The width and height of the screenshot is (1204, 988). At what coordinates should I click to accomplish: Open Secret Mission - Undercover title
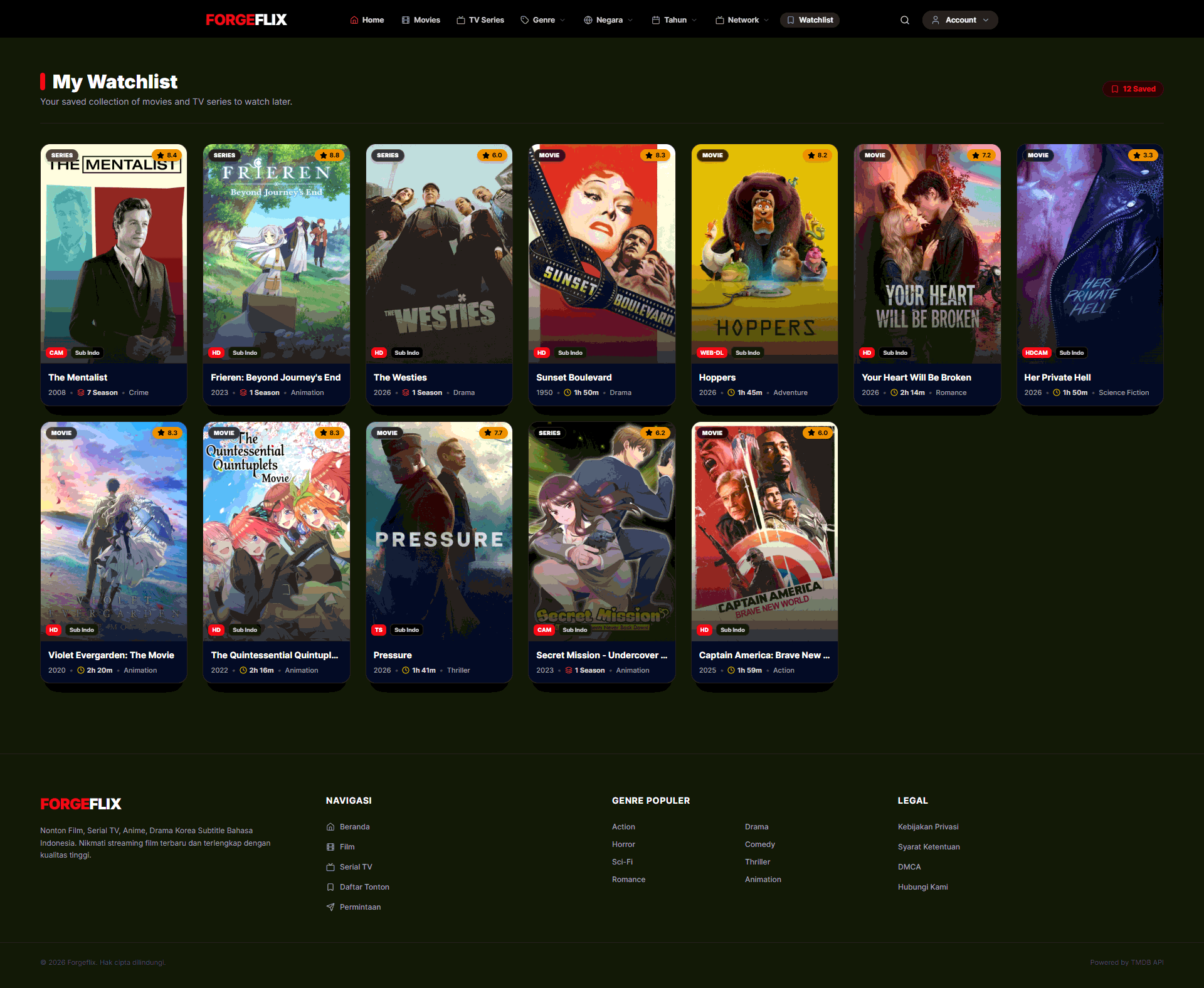601,655
